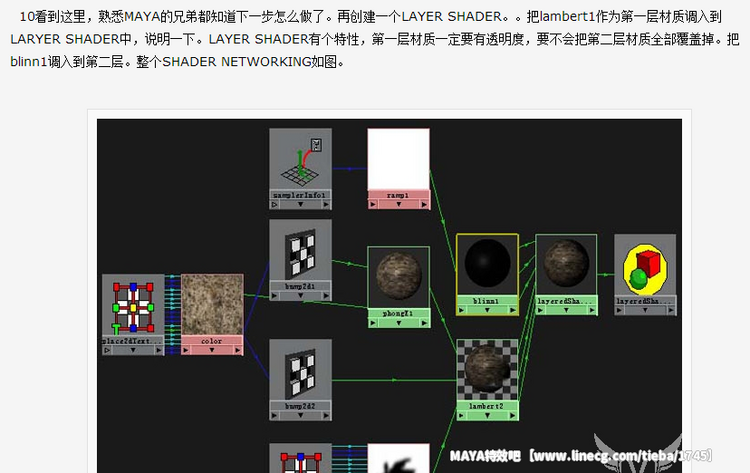Open the bump2d1 down-arrow menu
750x473 pixels.
coord(300,296)
